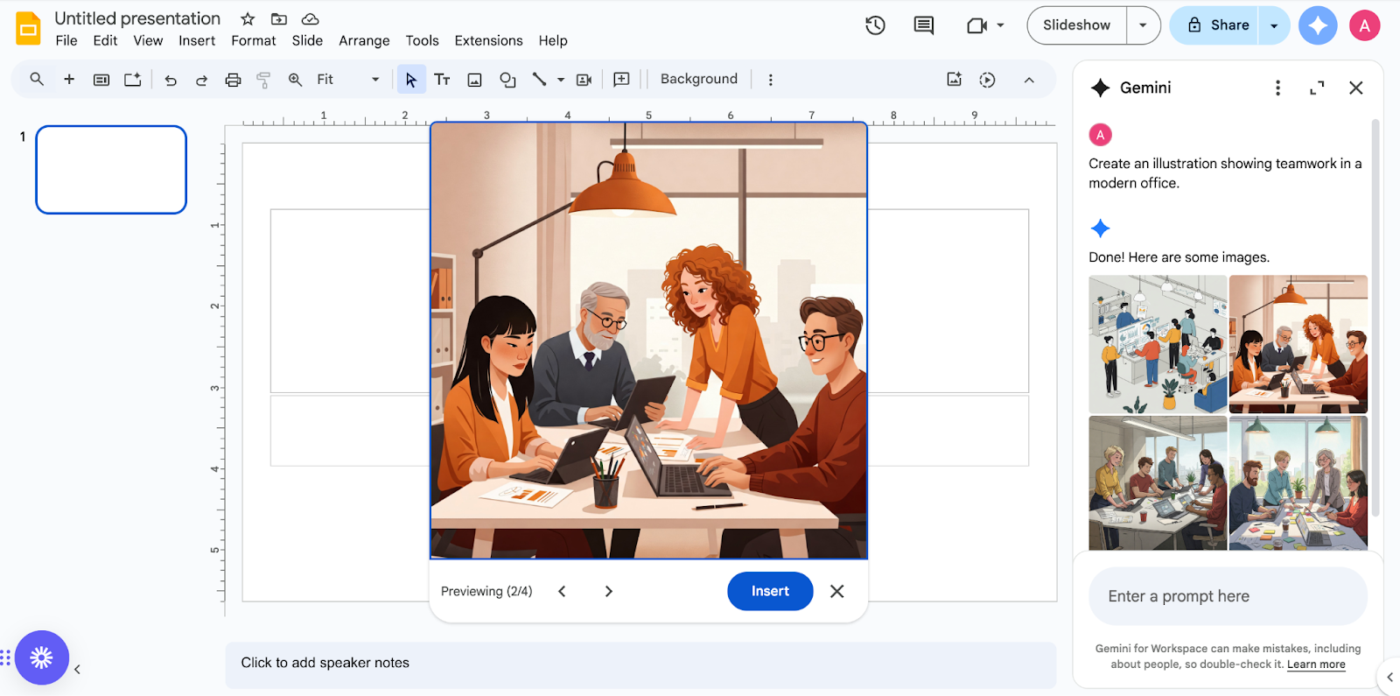Expand the Gemini panel to full size
The height and width of the screenshot is (696, 1400).
[1316, 88]
